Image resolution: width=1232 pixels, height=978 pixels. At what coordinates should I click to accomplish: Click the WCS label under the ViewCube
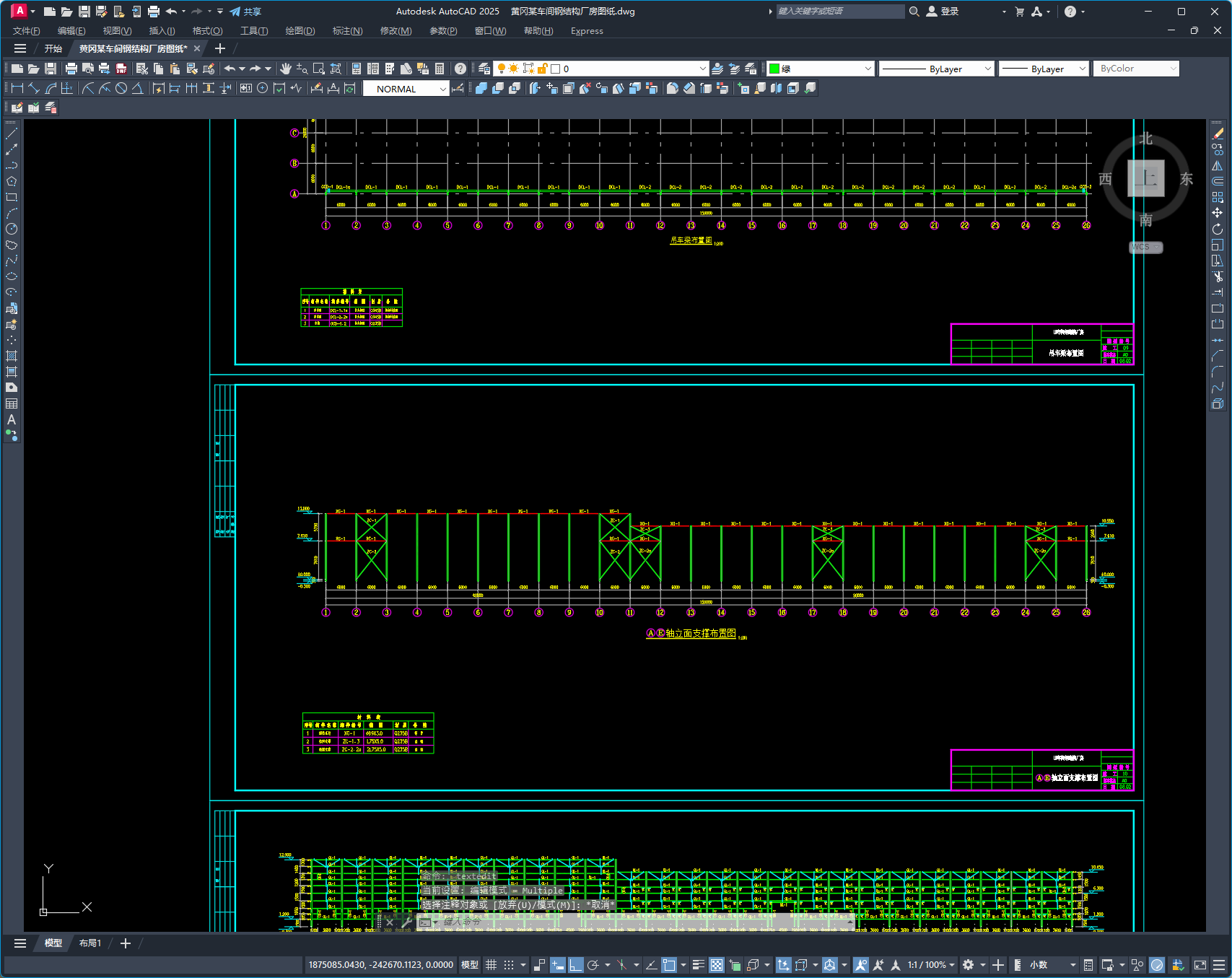coord(1145,247)
